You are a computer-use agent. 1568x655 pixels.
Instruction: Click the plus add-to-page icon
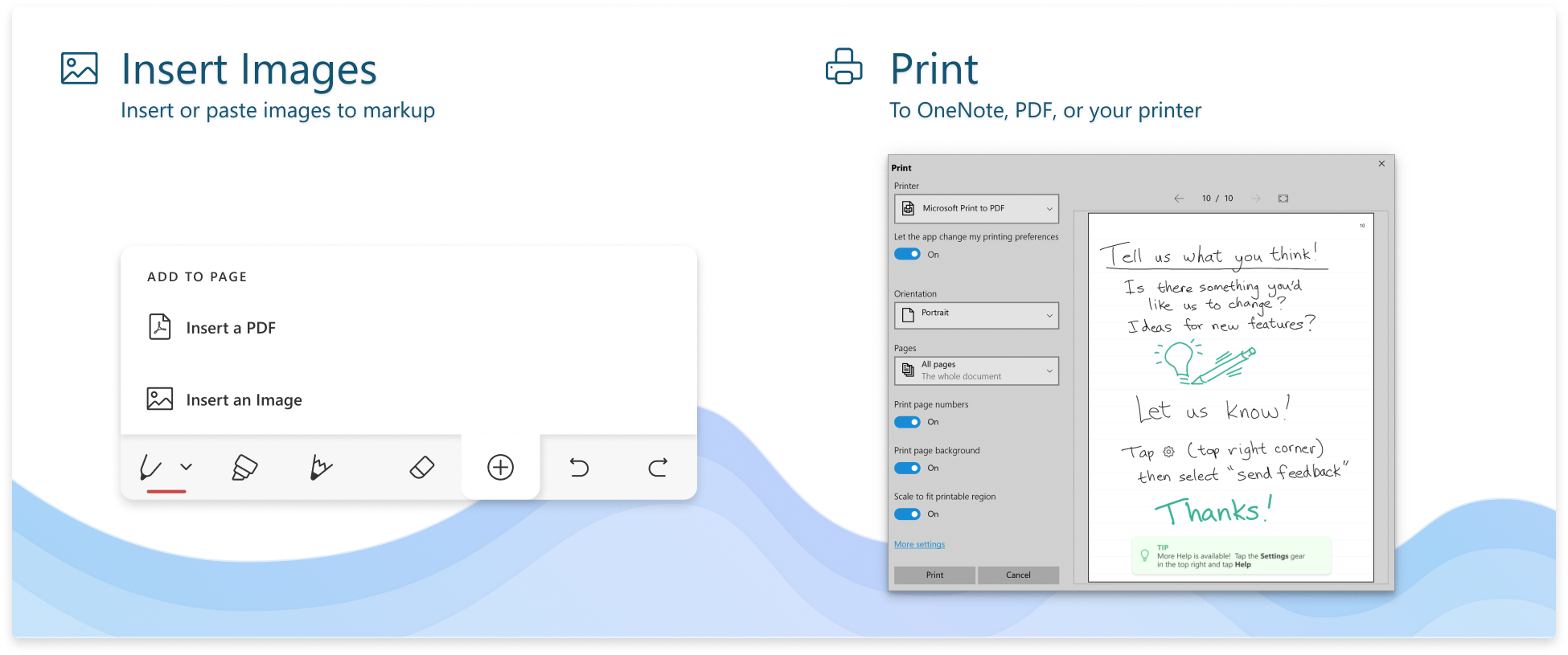pyautogui.click(x=500, y=467)
